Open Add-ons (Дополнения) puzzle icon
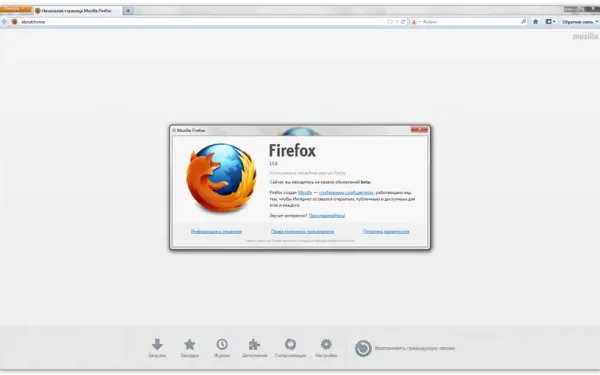Viewport: 600px width, 375px height. [254, 348]
